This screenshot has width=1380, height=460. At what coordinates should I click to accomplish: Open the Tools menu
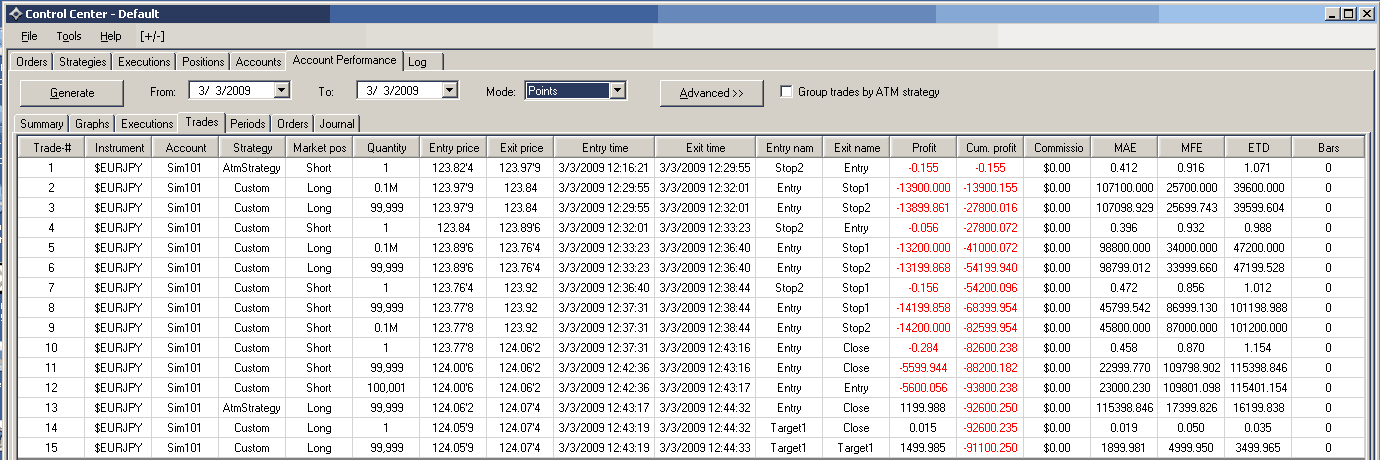[x=69, y=36]
